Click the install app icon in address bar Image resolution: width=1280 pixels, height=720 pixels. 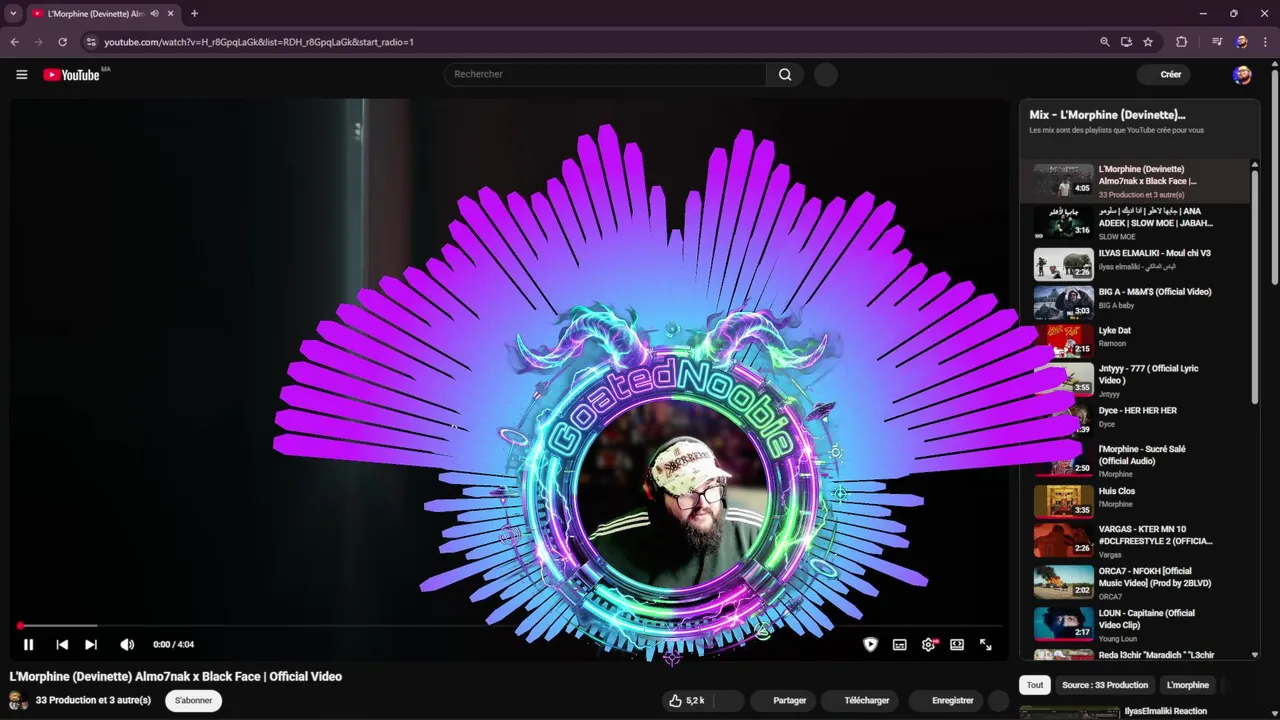[x=1126, y=42]
